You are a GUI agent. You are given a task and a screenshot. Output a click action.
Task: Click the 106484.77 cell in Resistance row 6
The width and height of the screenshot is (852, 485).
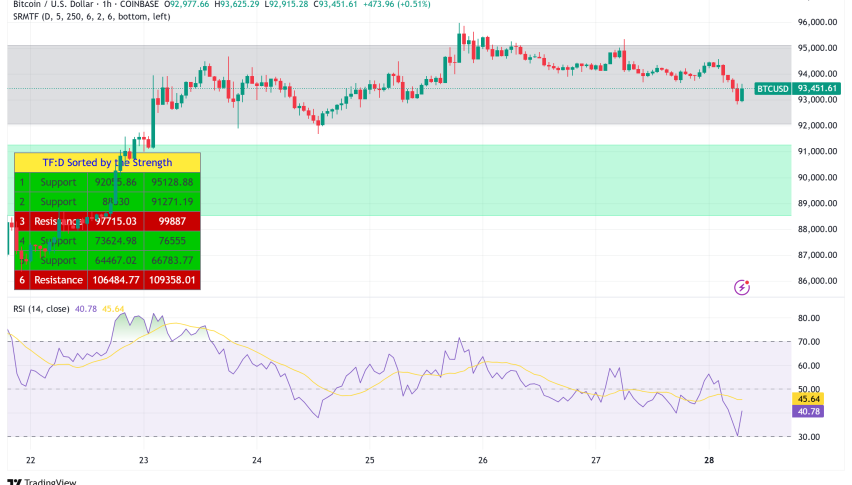pyautogui.click(x=116, y=280)
